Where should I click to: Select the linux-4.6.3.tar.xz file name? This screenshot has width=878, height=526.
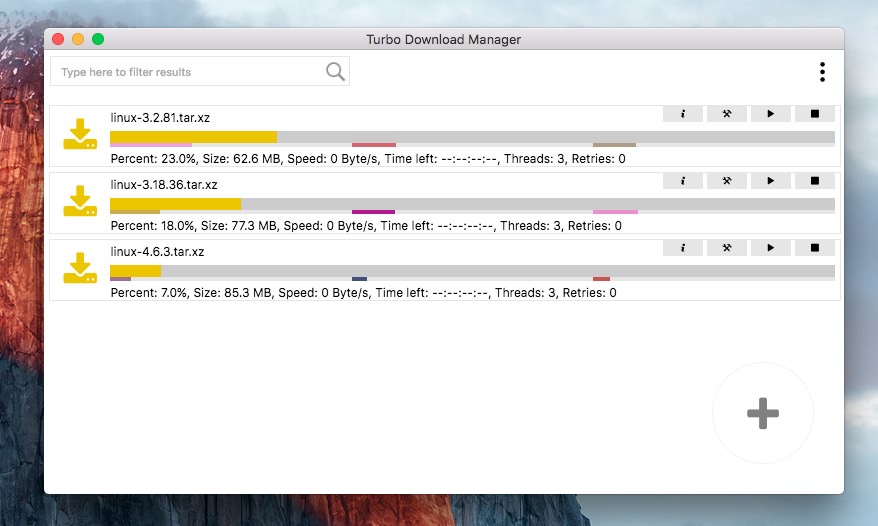[157, 251]
